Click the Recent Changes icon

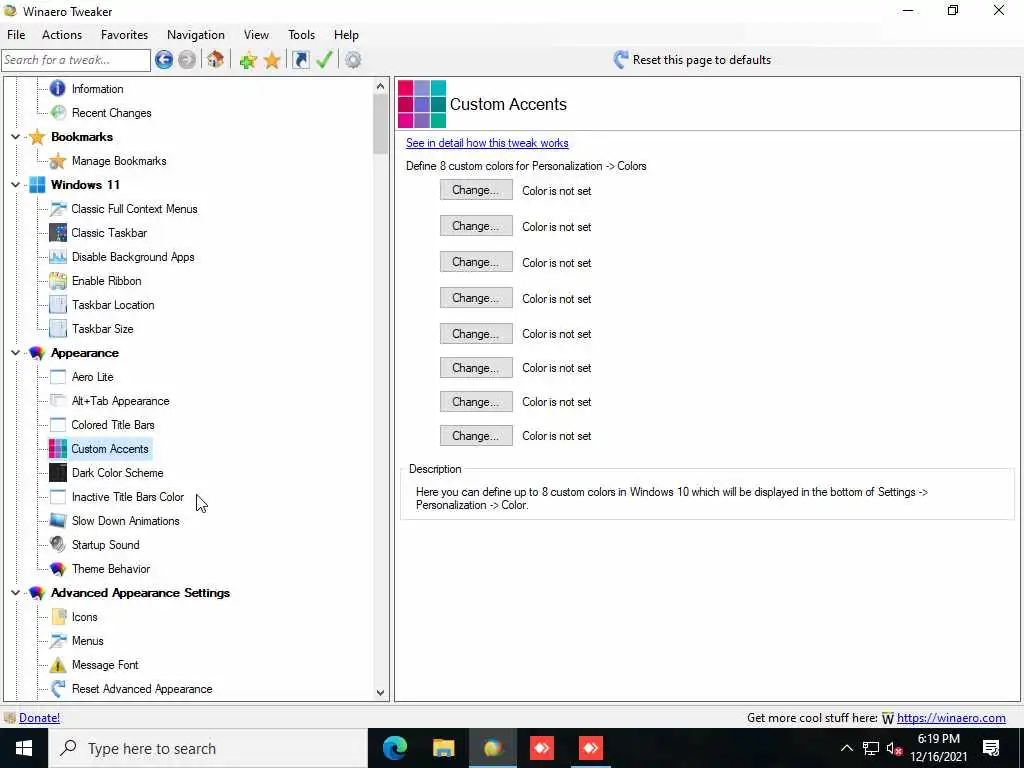57,112
